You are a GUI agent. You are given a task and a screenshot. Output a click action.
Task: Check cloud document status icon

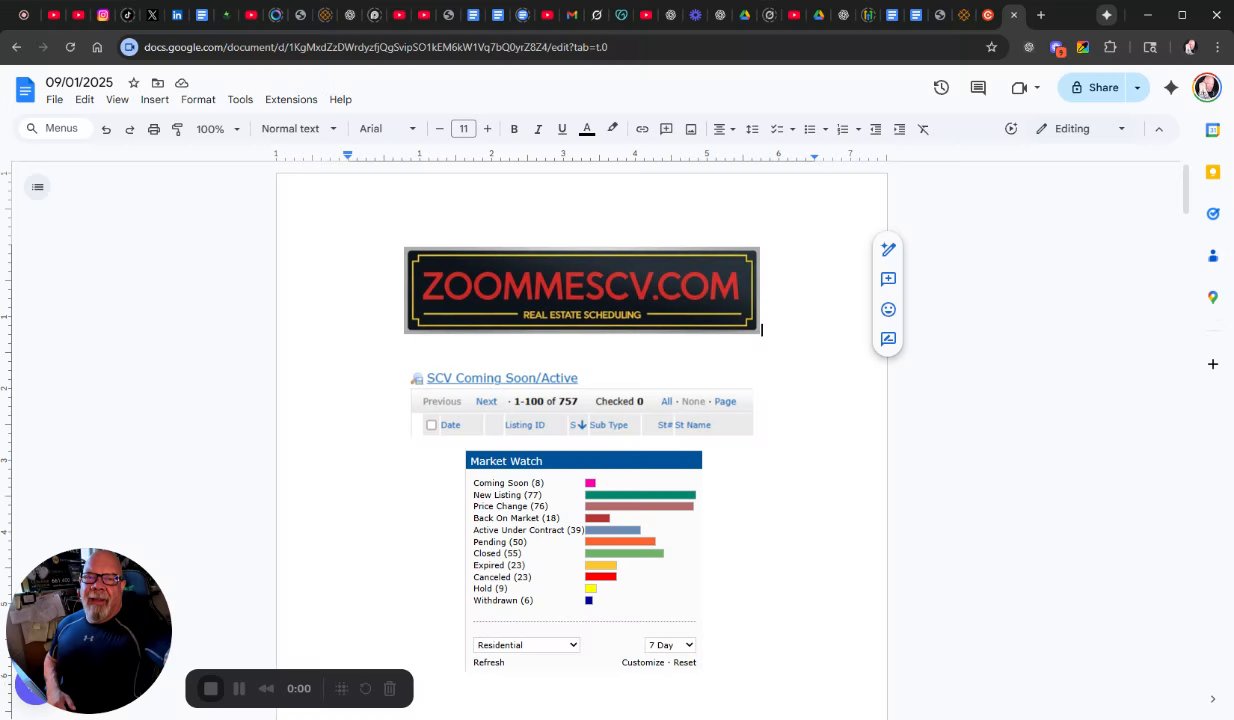[x=181, y=83]
